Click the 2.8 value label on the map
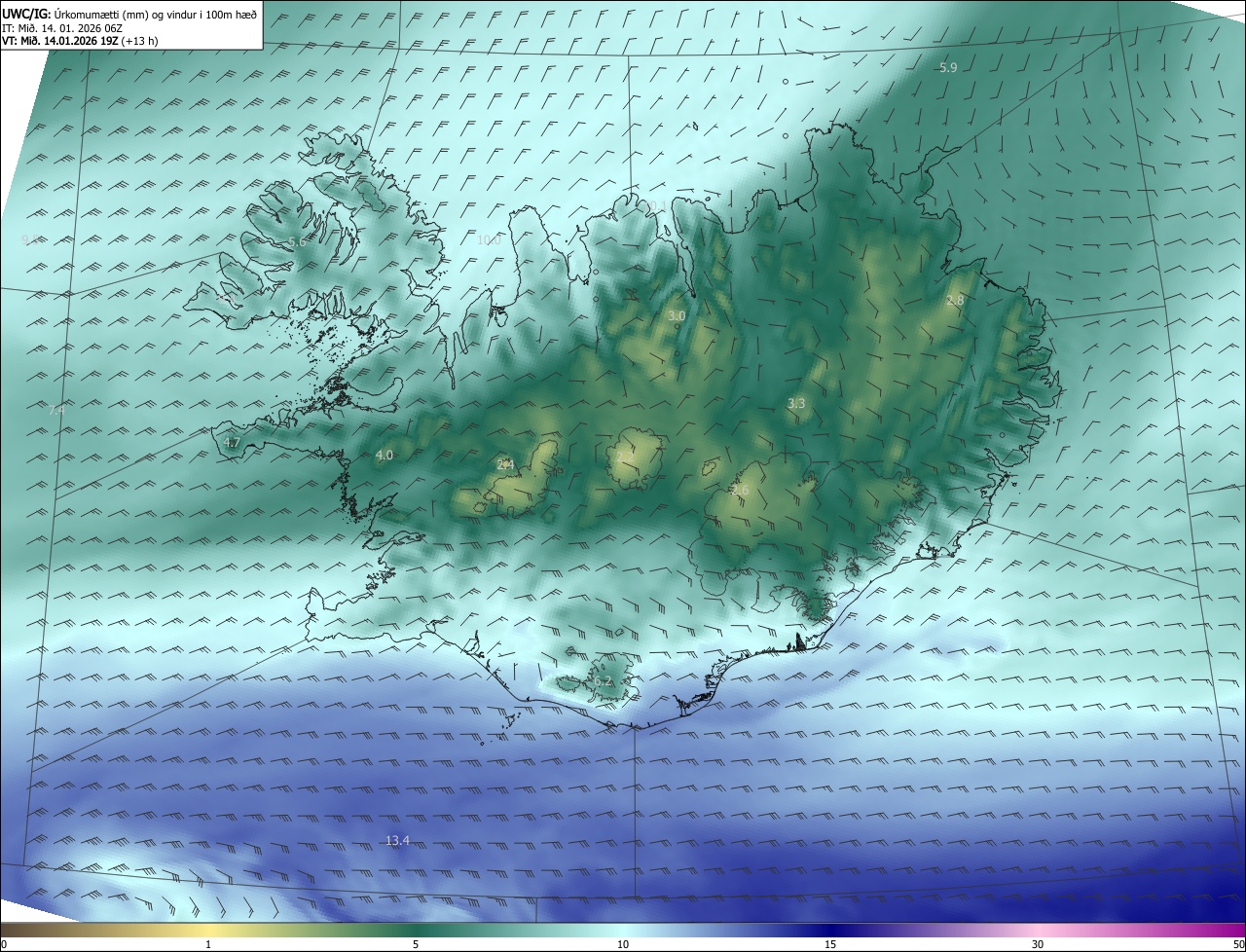Image resolution: width=1246 pixels, height=952 pixels. coord(955,301)
